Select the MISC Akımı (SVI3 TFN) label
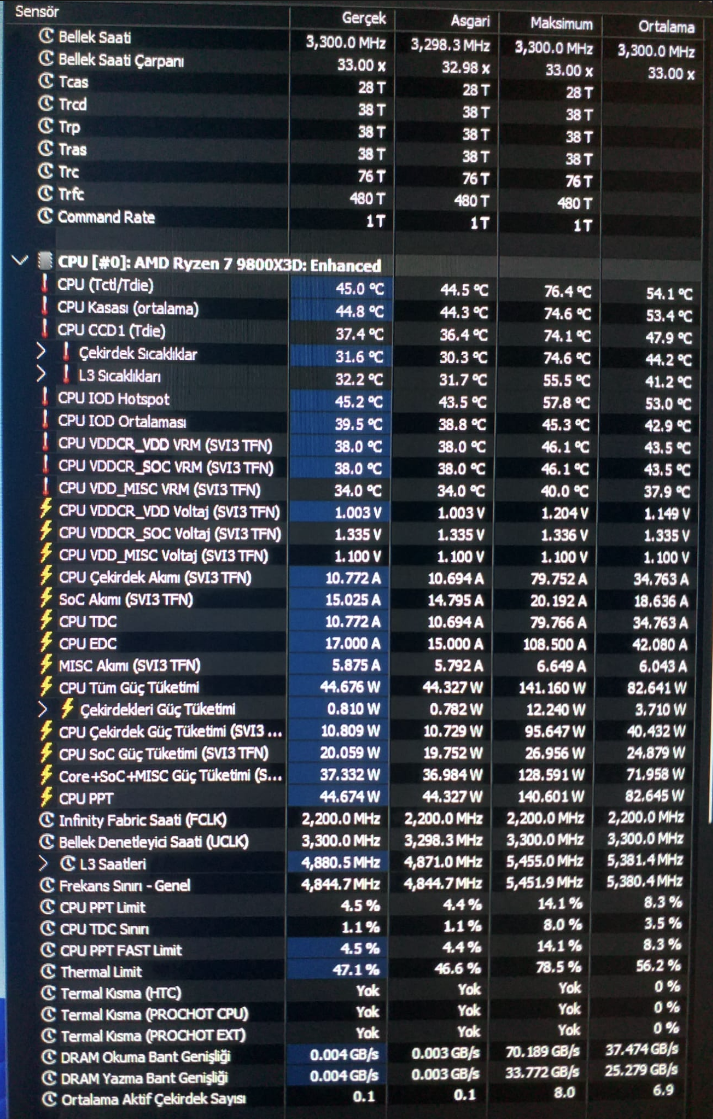Image resolution: width=713 pixels, height=1119 pixels. pos(129,666)
